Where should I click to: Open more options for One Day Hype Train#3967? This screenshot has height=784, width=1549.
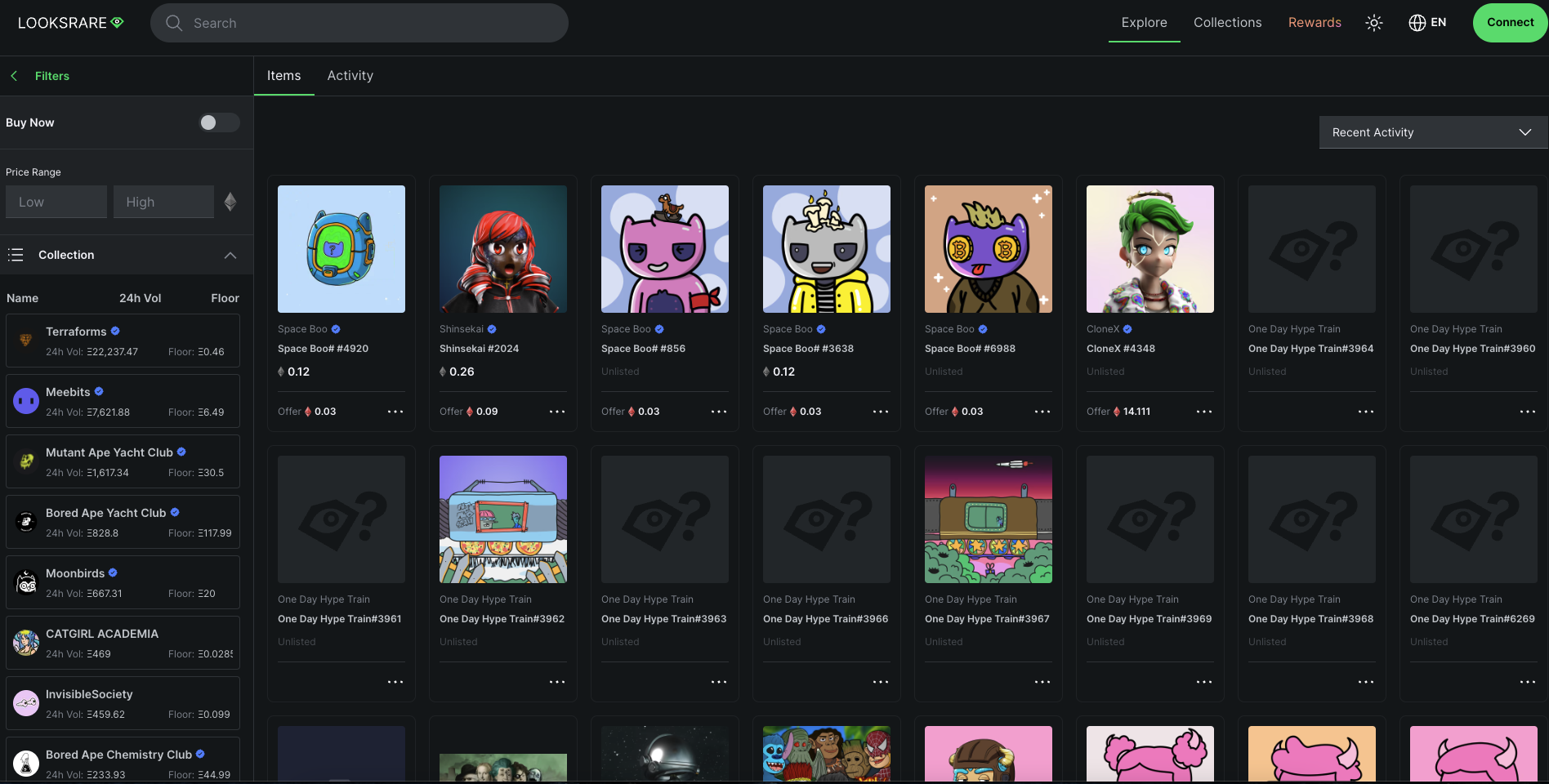(x=1042, y=682)
